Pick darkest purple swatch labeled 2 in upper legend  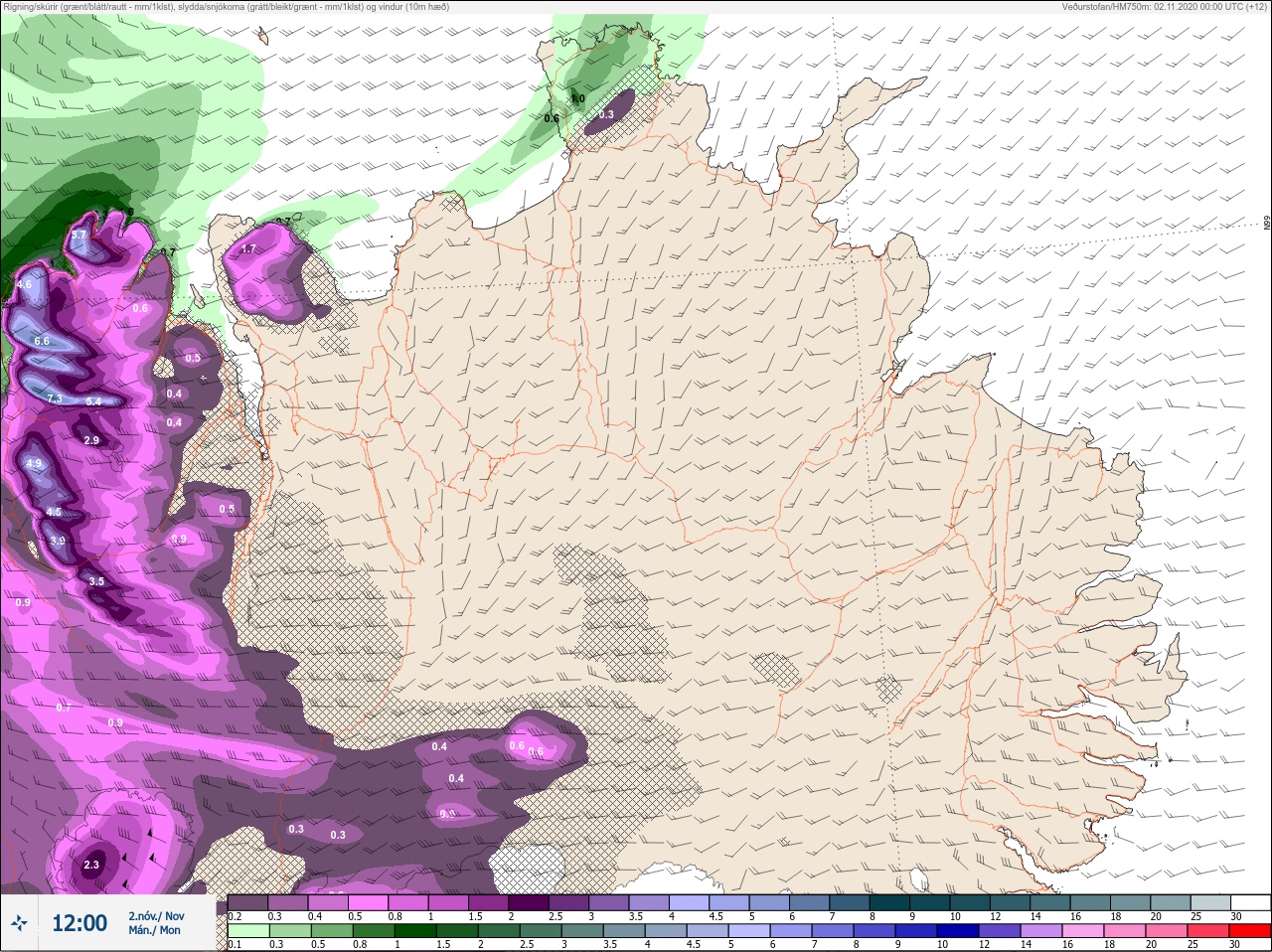tap(530, 903)
